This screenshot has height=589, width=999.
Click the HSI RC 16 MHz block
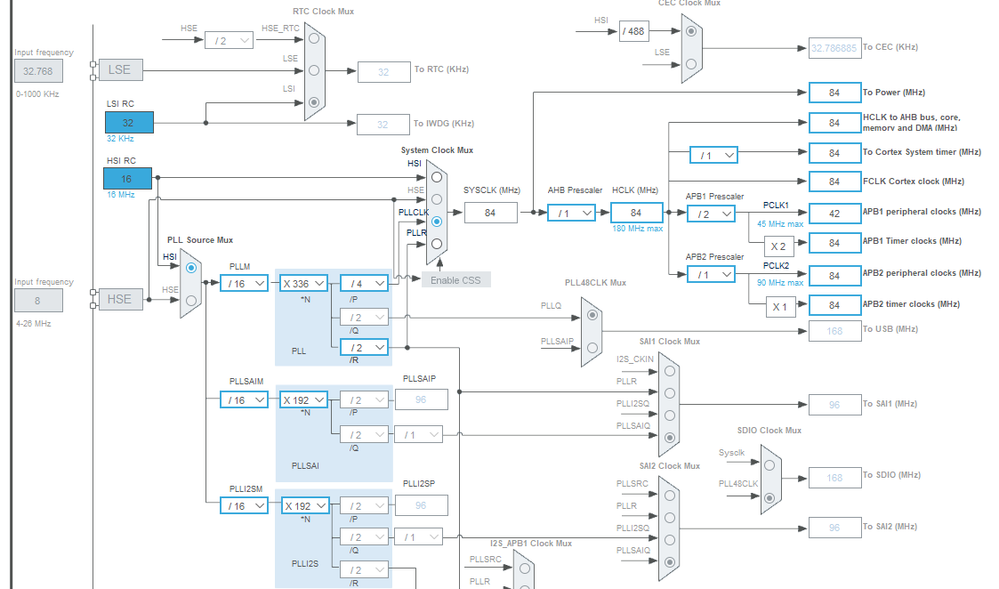click(127, 178)
